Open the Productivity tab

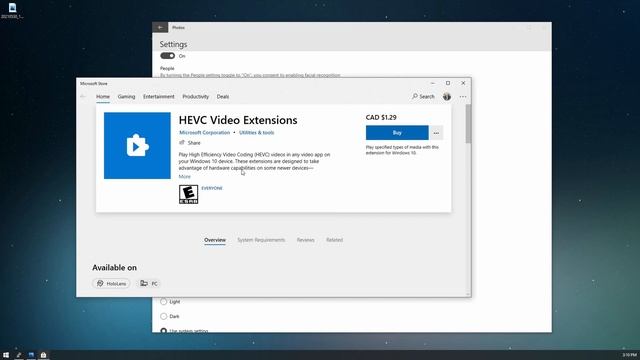tap(196, 97)
